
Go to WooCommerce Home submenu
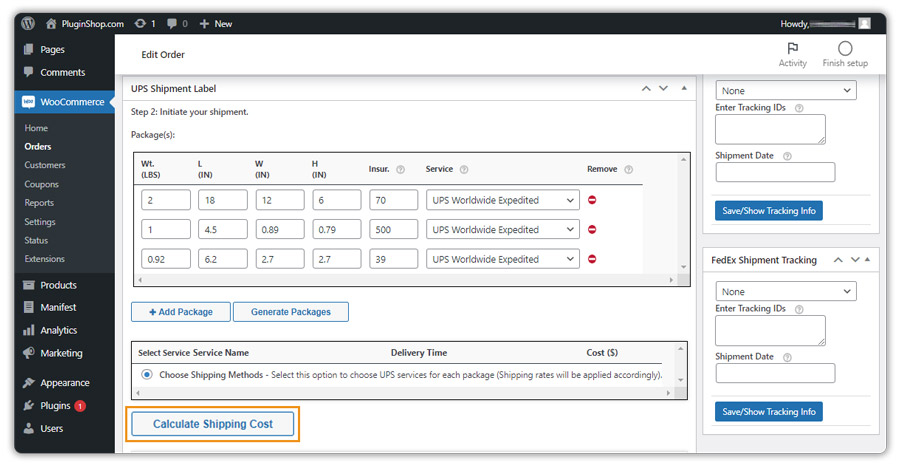pos(36,128)
